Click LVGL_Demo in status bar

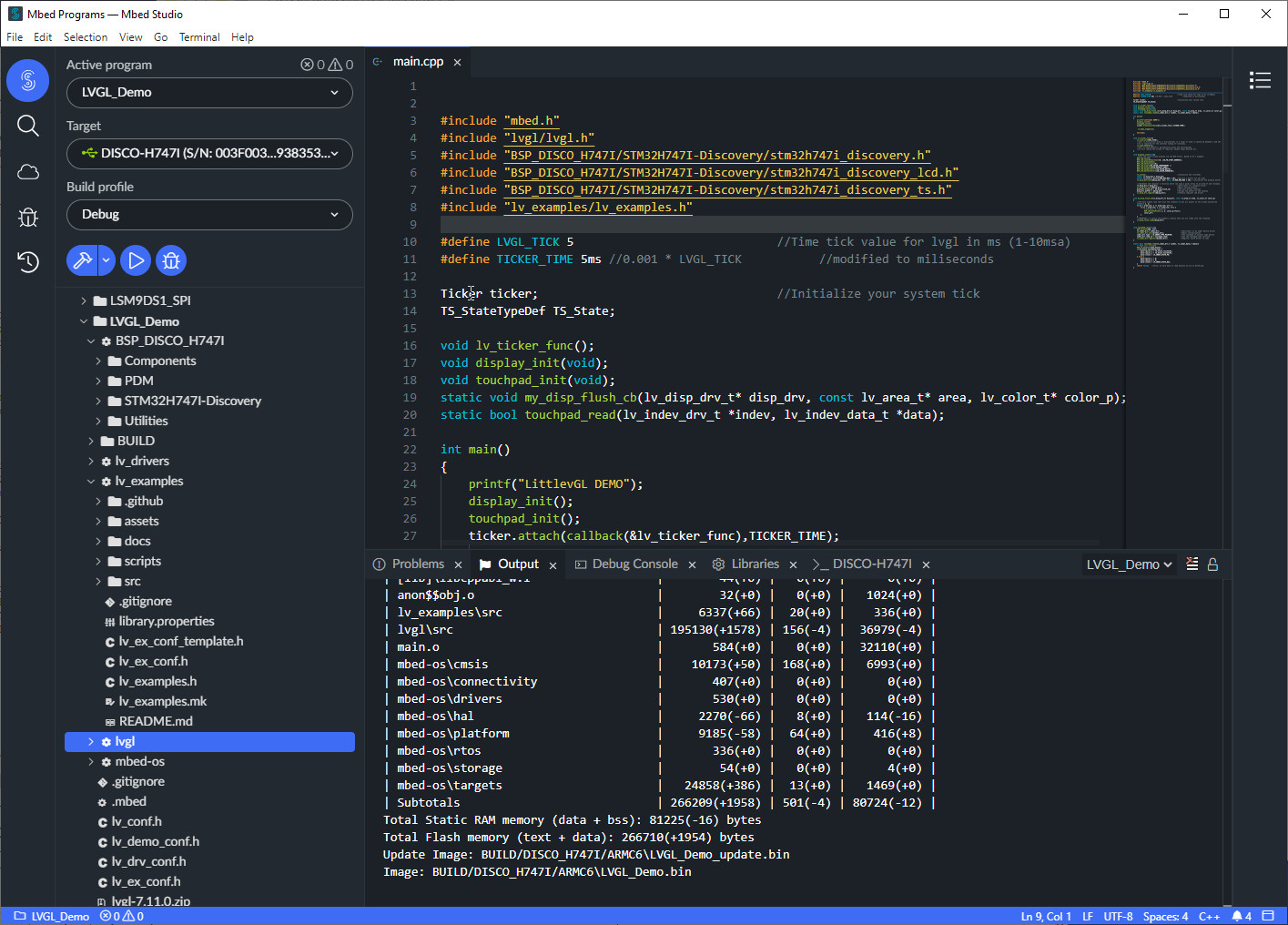point(52,916)
